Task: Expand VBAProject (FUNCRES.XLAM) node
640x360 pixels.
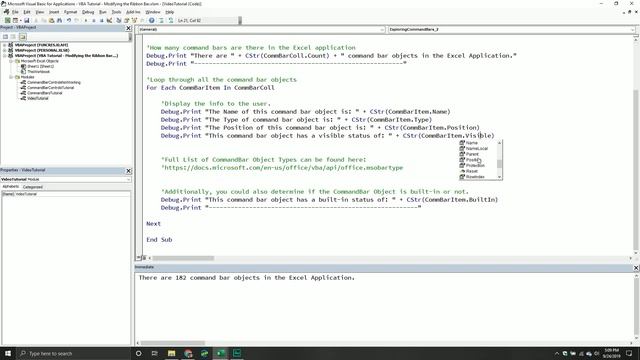Action: click(x=4, y=45)
